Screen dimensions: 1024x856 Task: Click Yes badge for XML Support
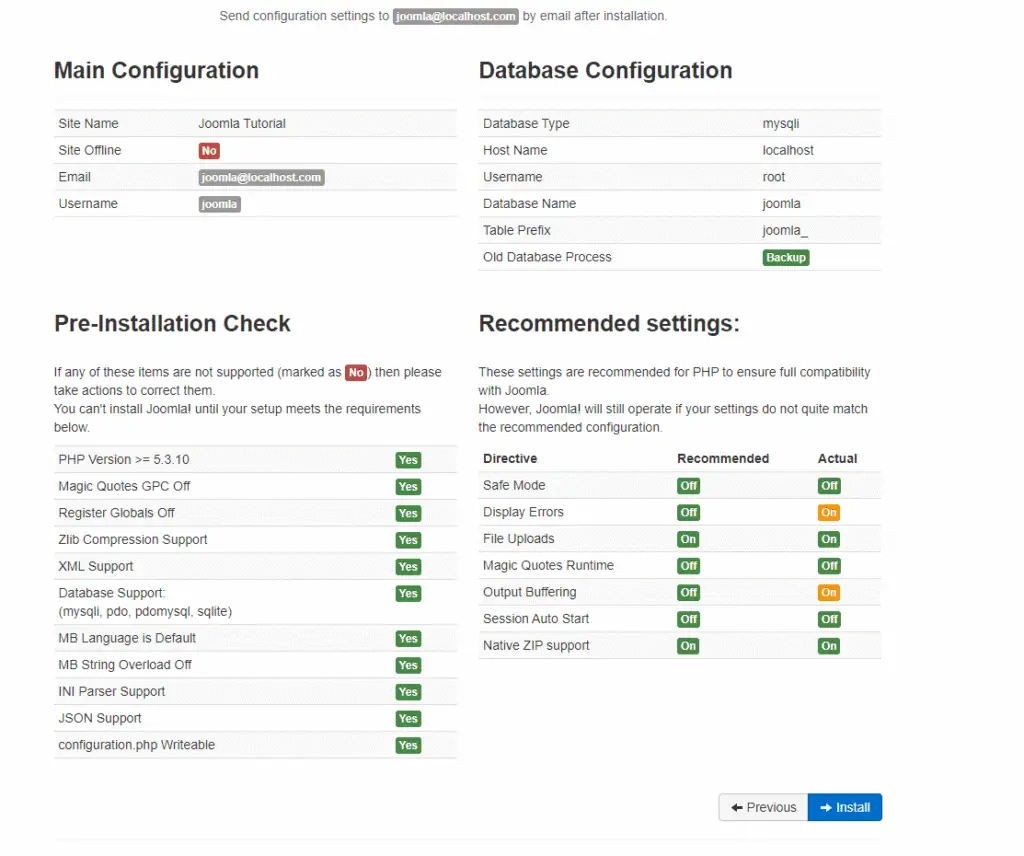pyautogui.click(x=408, y=567)
